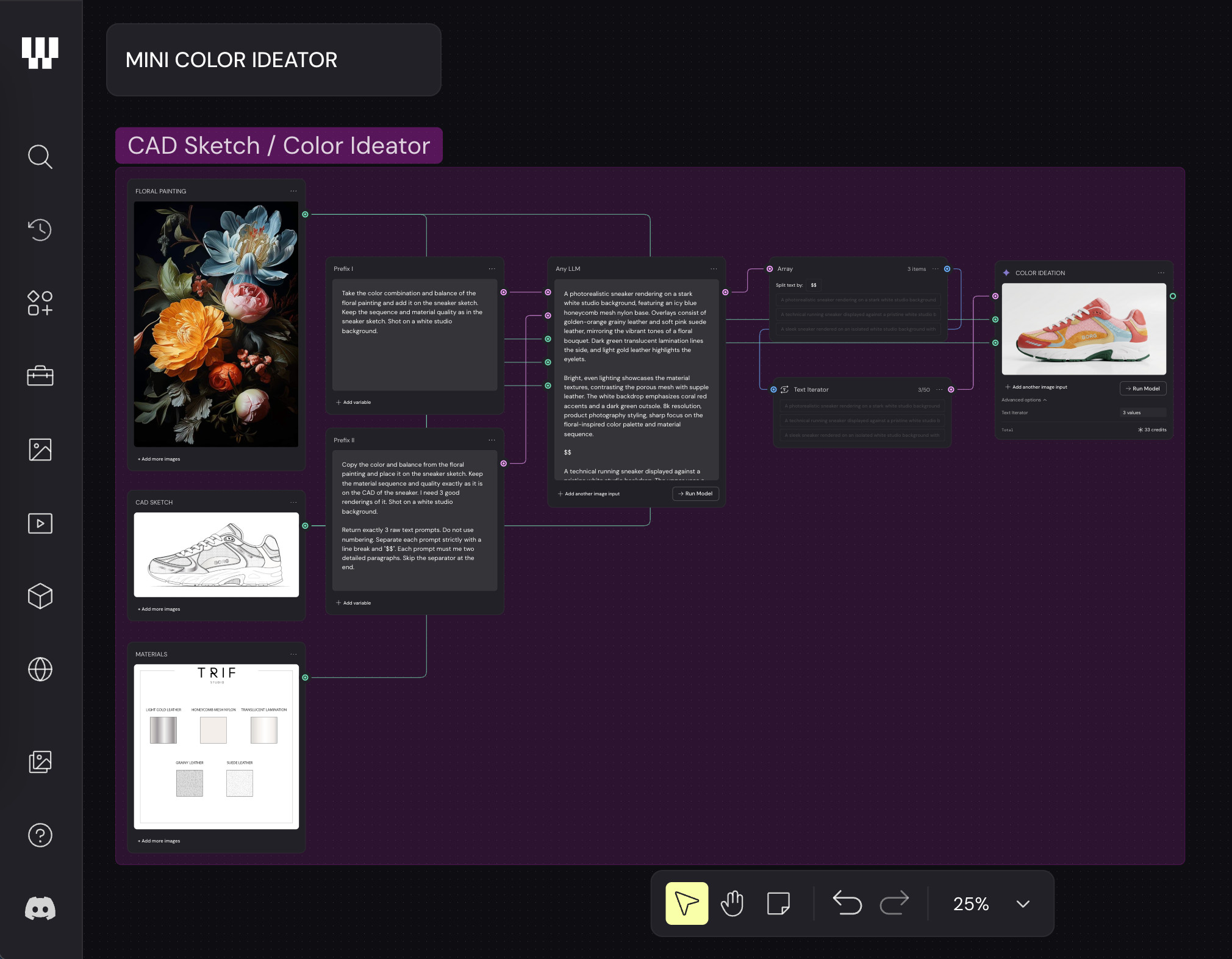Click the MINI COLOR IDEATOR title

click(x=231, y=60)
